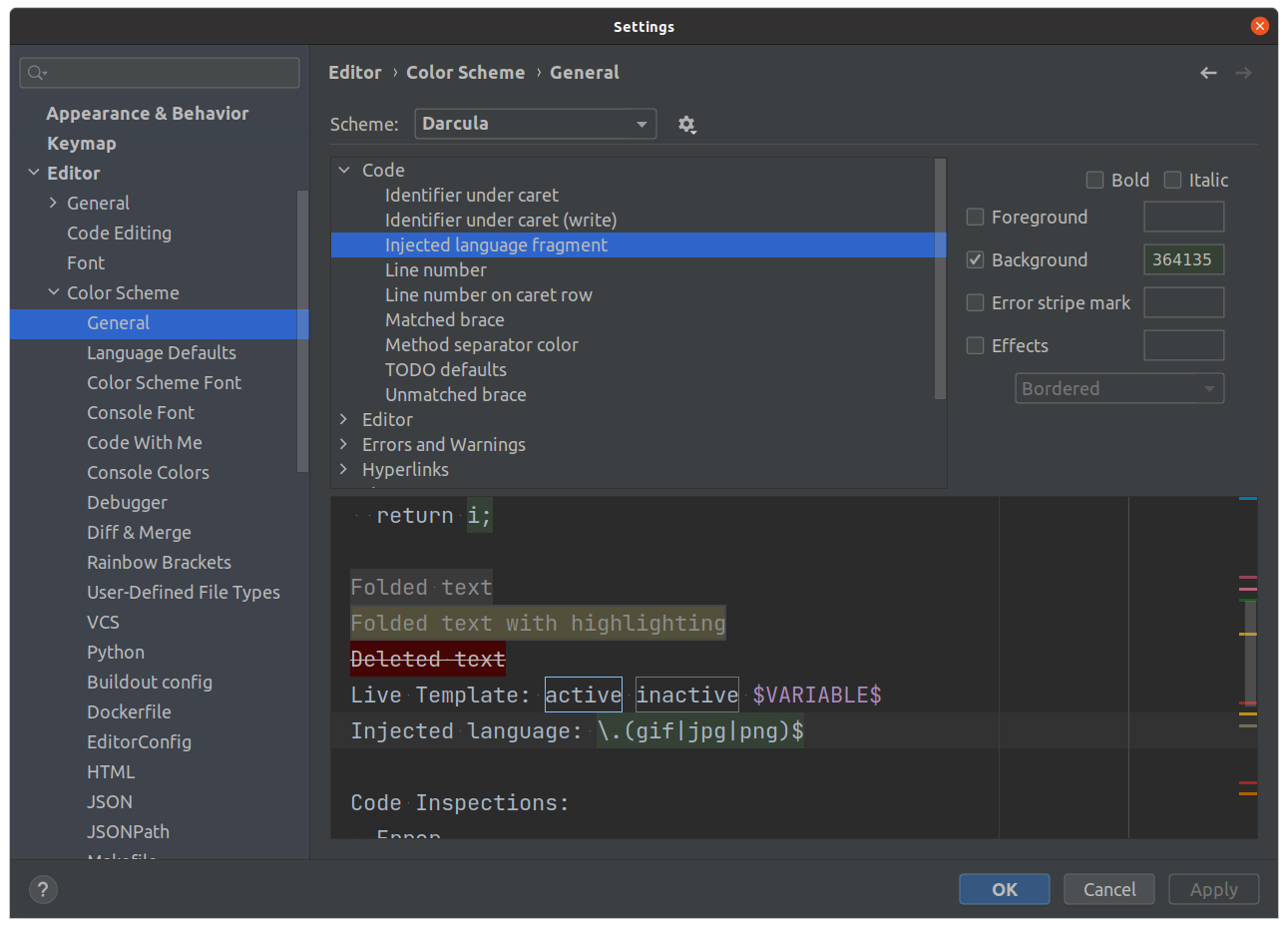Select Identifier under caret (write)

500,220
